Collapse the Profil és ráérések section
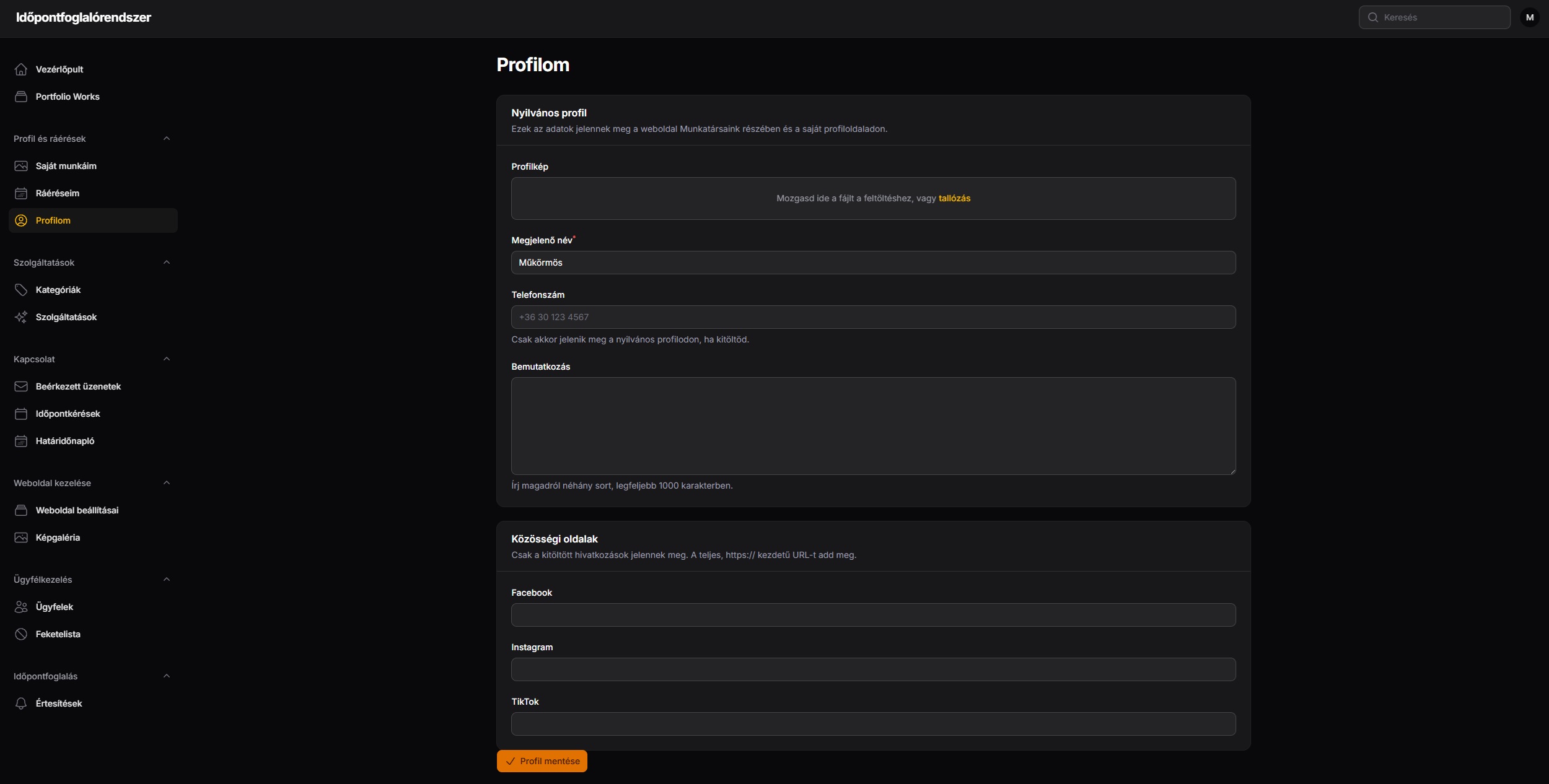Image resolution: width=1549 pixels, height=784 pixels. 167,139
